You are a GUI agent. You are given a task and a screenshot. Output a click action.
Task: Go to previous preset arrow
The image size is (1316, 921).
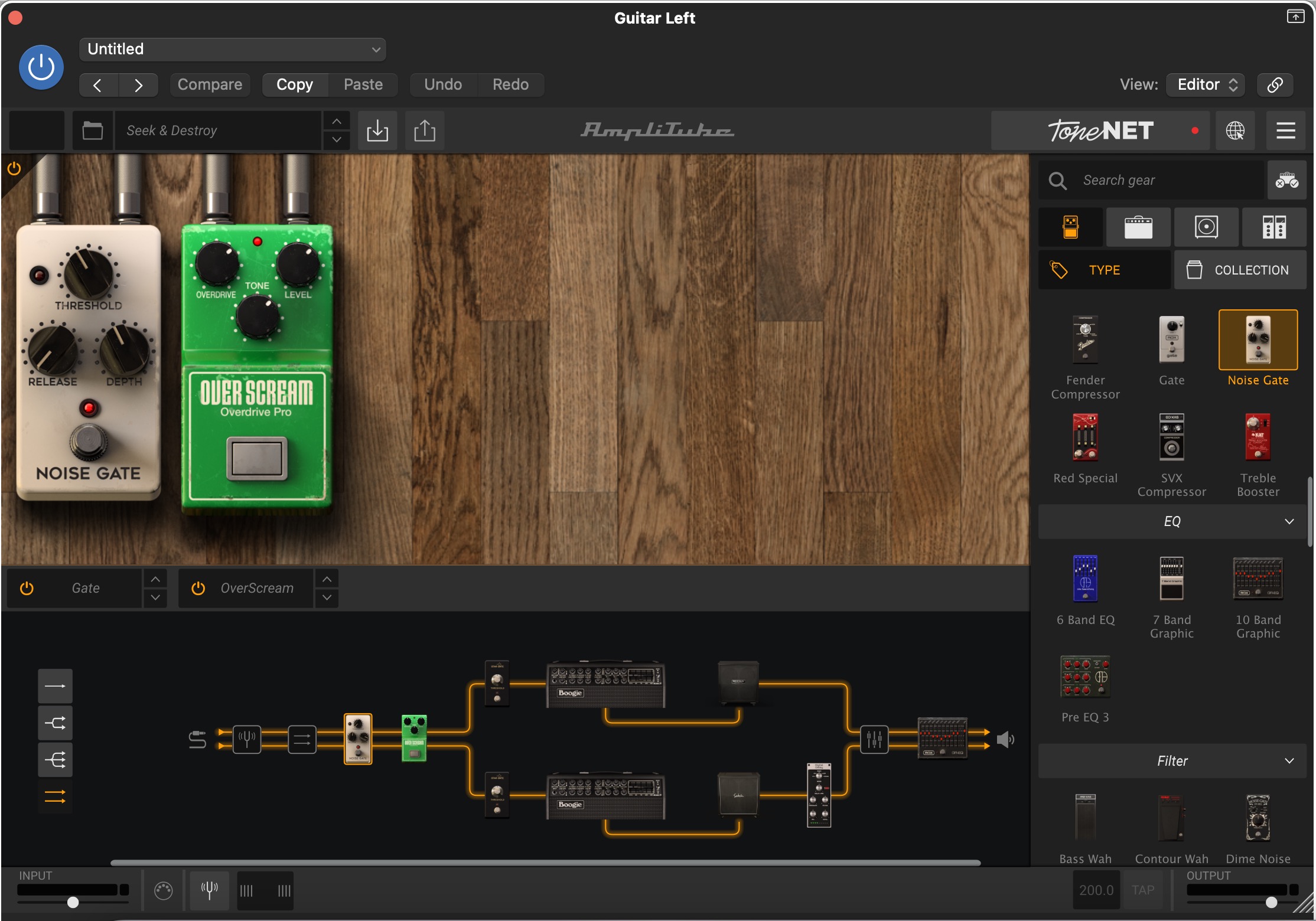99,85
